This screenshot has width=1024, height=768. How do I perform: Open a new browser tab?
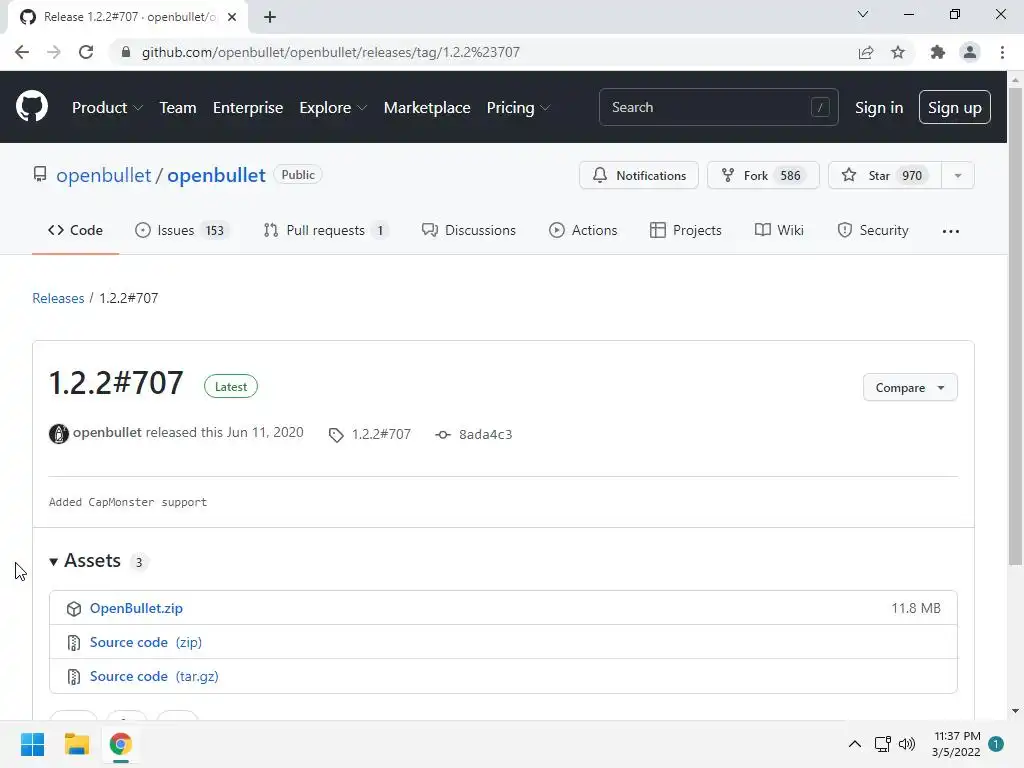click(270, 17)
